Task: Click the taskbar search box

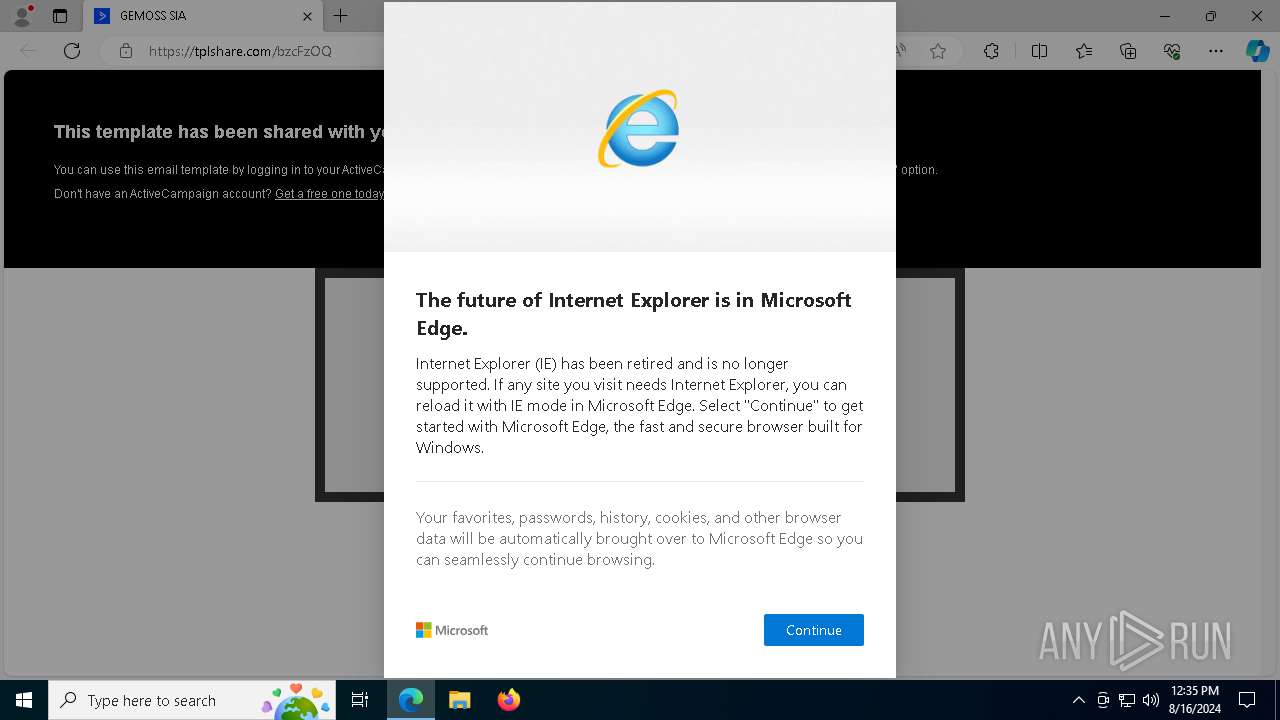Action: pyautogui.click(x=192, y=700)
